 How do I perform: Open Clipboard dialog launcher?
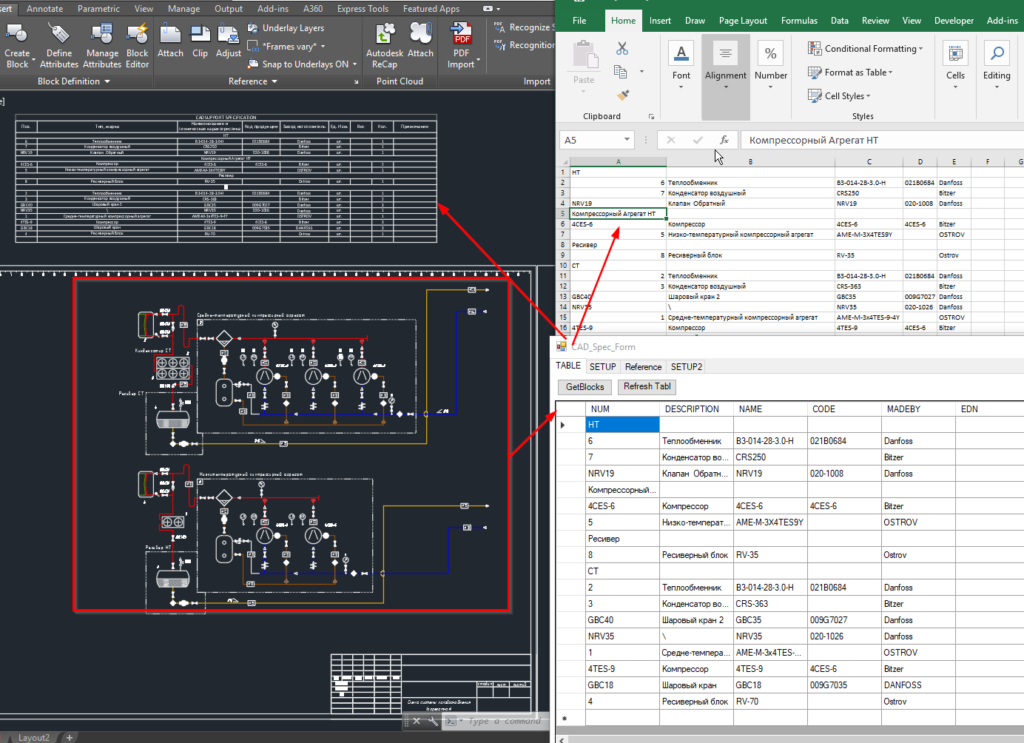[x=651, y=117]
